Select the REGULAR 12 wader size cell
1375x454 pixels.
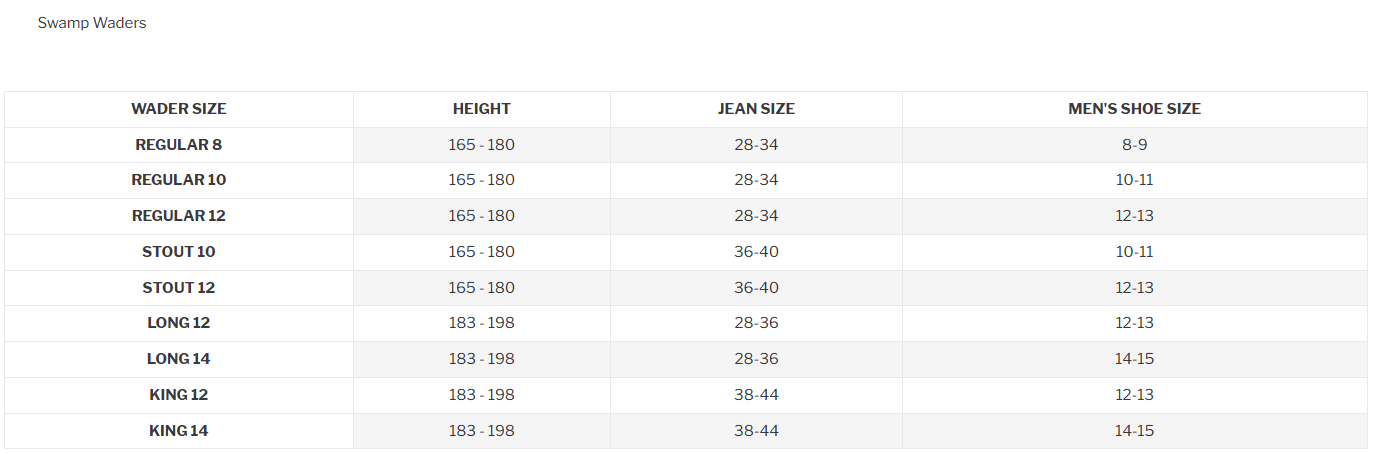[x=179, y=216]
